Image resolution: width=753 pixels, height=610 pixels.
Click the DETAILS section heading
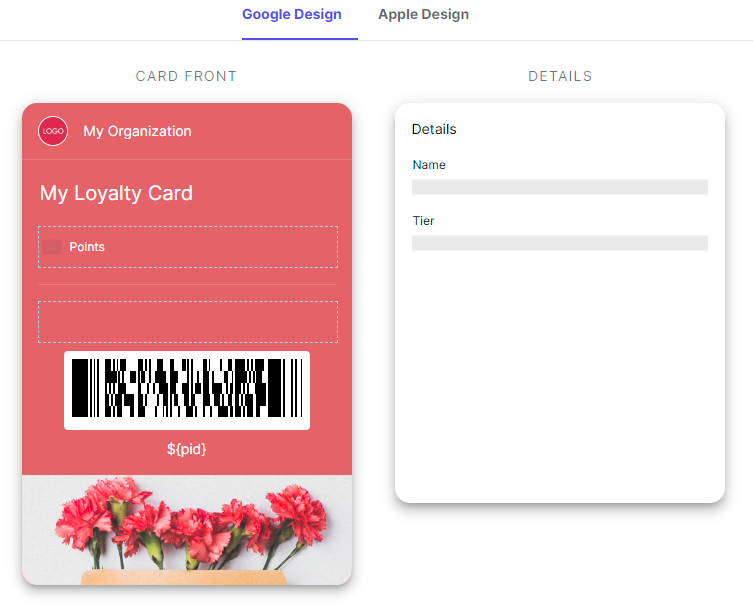[560, 76]
